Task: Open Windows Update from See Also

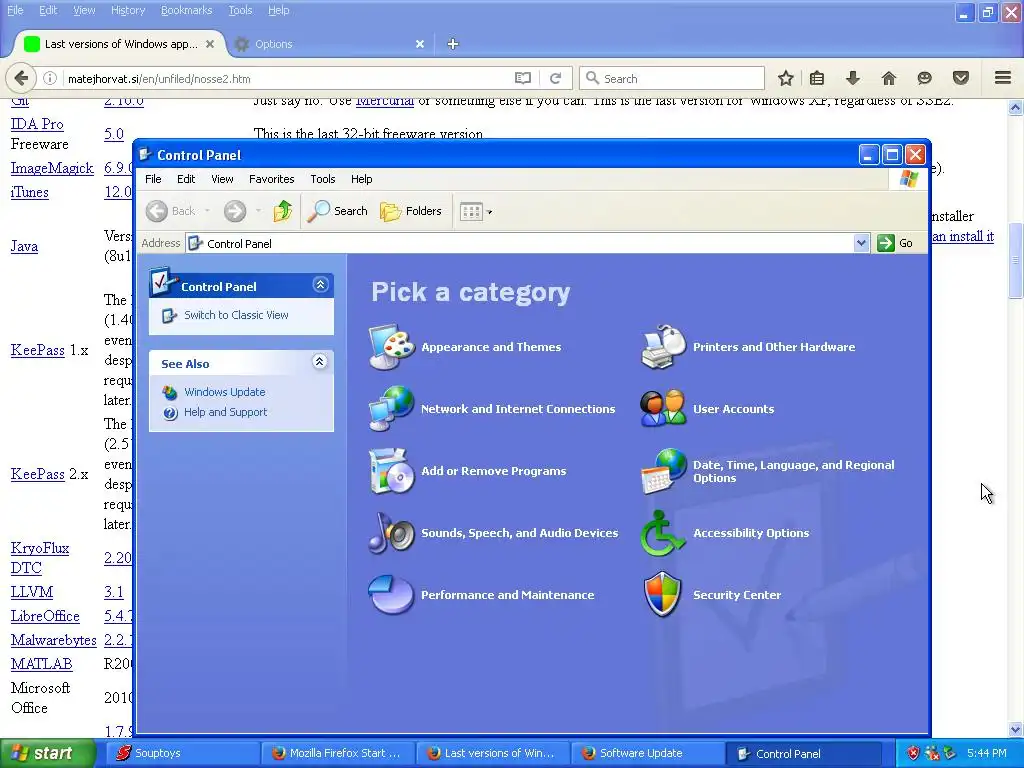Action: point(225,392)
